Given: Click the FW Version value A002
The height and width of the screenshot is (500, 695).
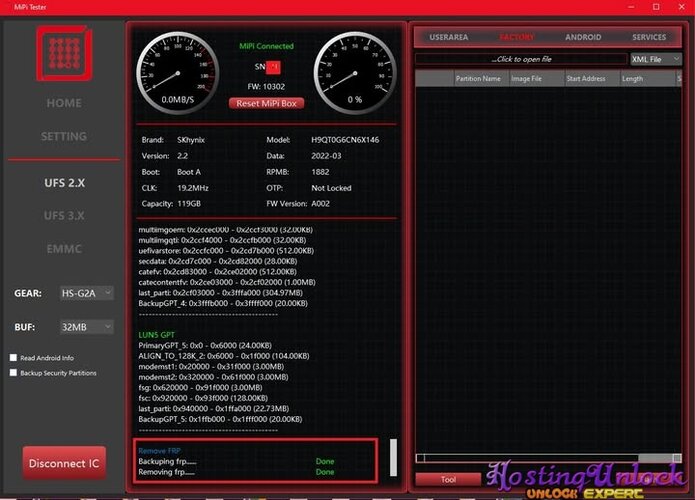Looking at the screenshot, I should pos(320,204).
